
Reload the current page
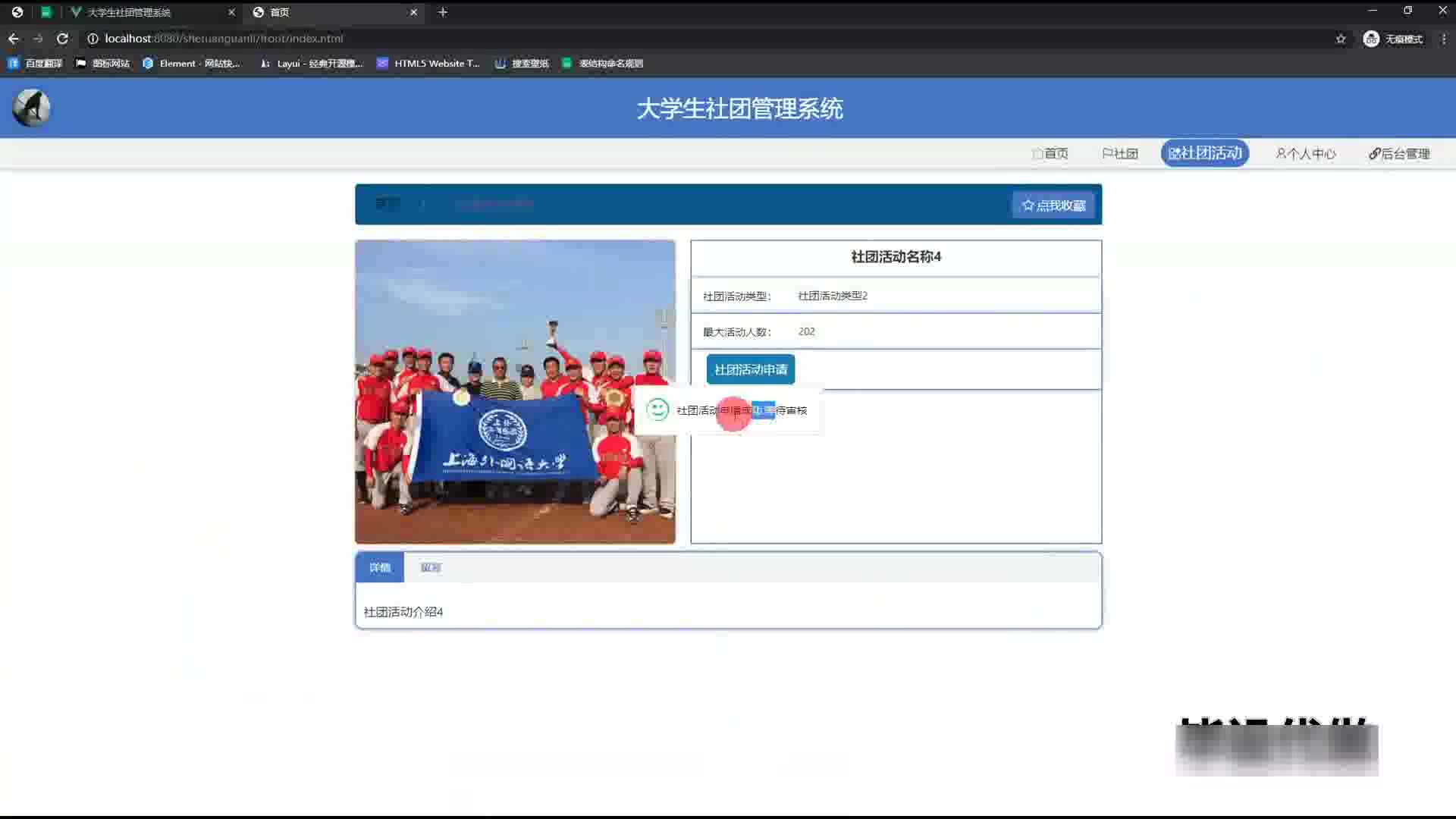pyautogui.click(x=62, y=39)
